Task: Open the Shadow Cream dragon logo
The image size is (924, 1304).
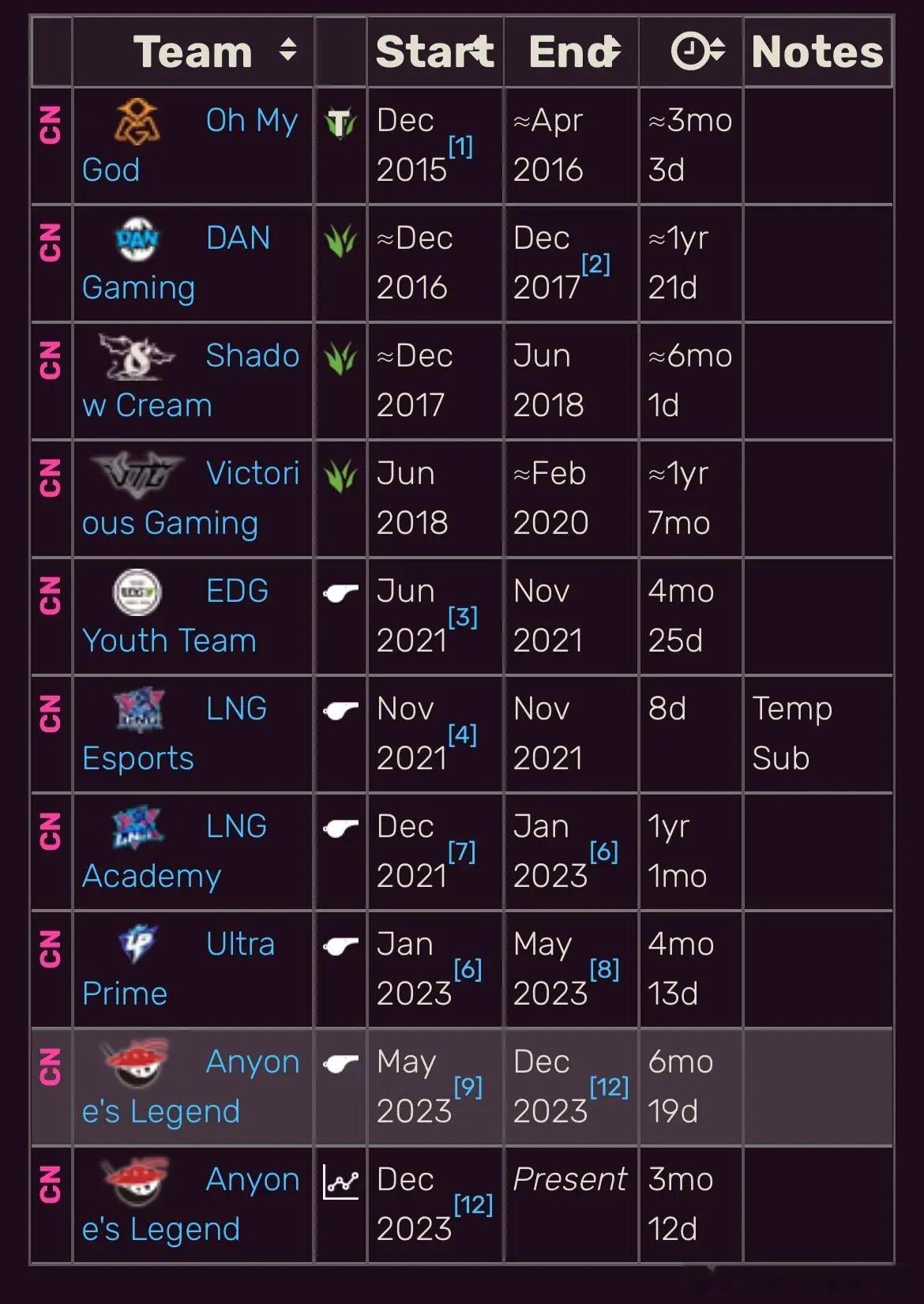Action: [136, 356]
